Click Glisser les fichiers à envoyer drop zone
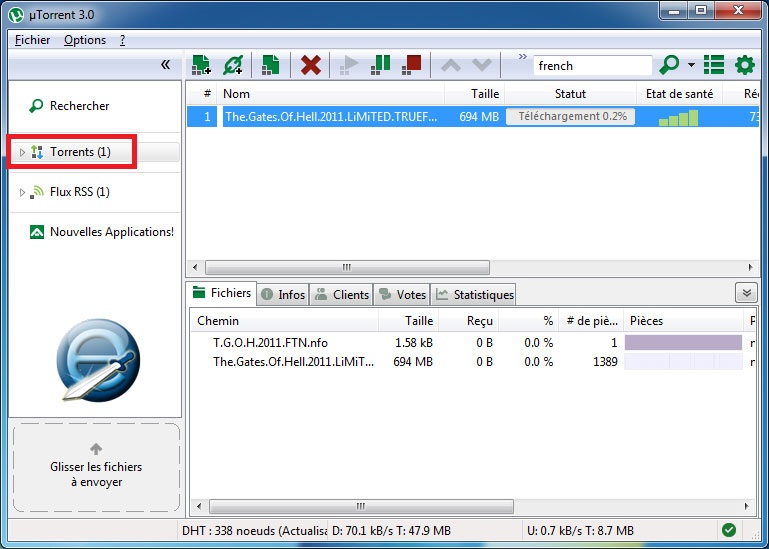 point(96,468)
